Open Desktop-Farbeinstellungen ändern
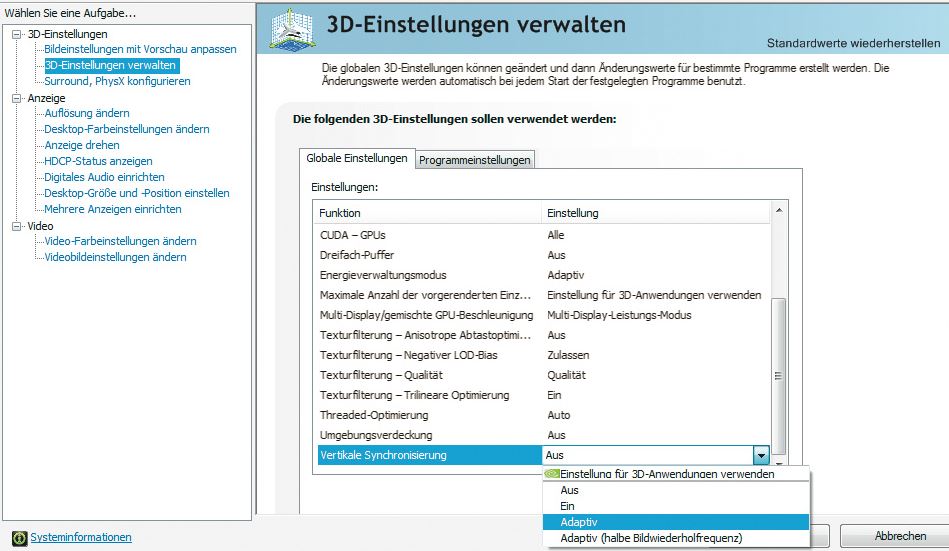 [127, 129]
